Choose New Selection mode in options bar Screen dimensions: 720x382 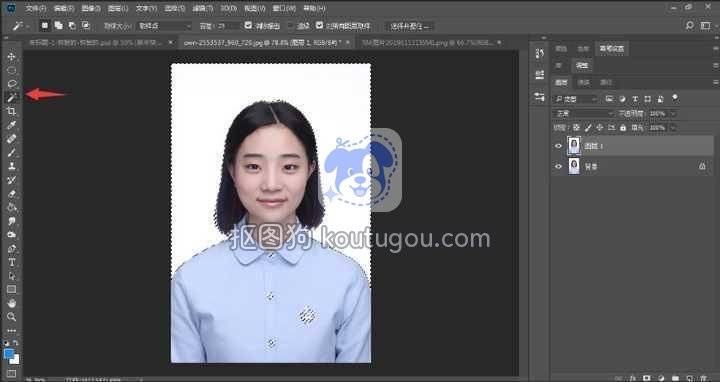click(45, 26)
